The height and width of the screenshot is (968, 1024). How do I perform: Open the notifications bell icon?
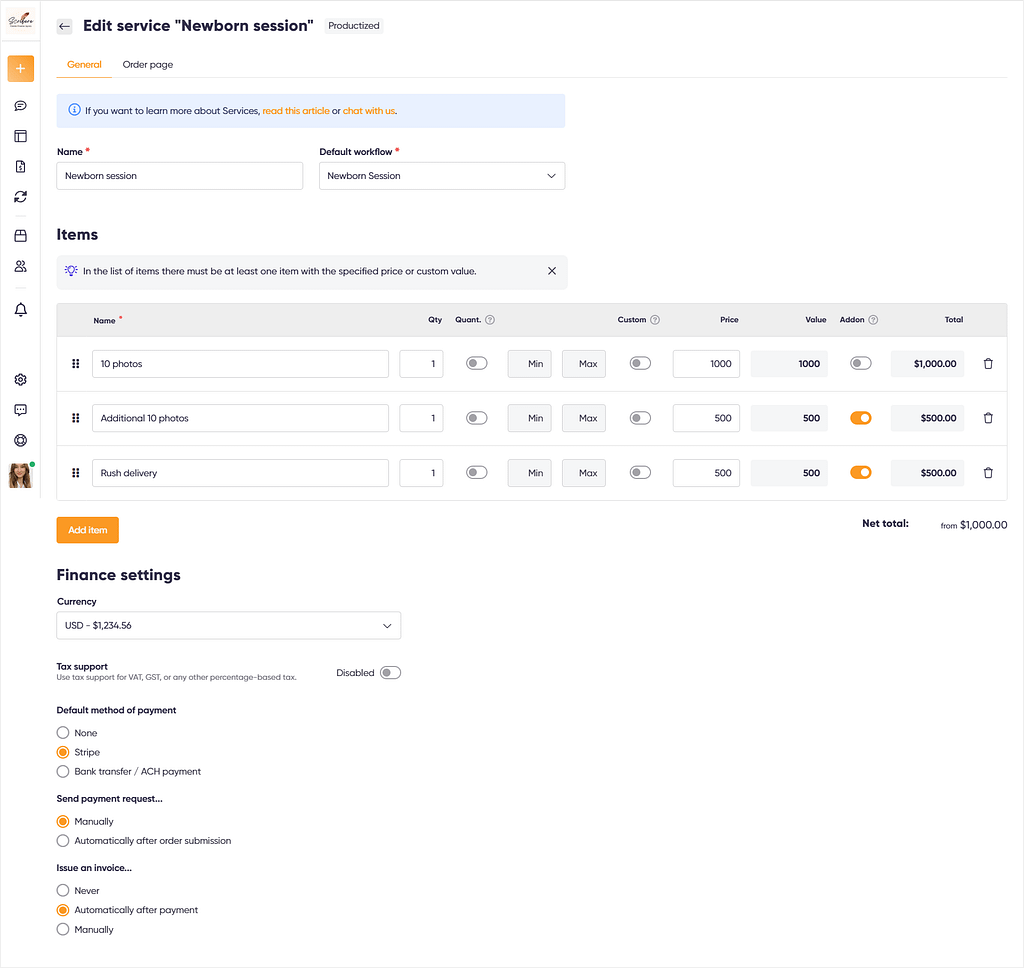[x=20, y=310]
